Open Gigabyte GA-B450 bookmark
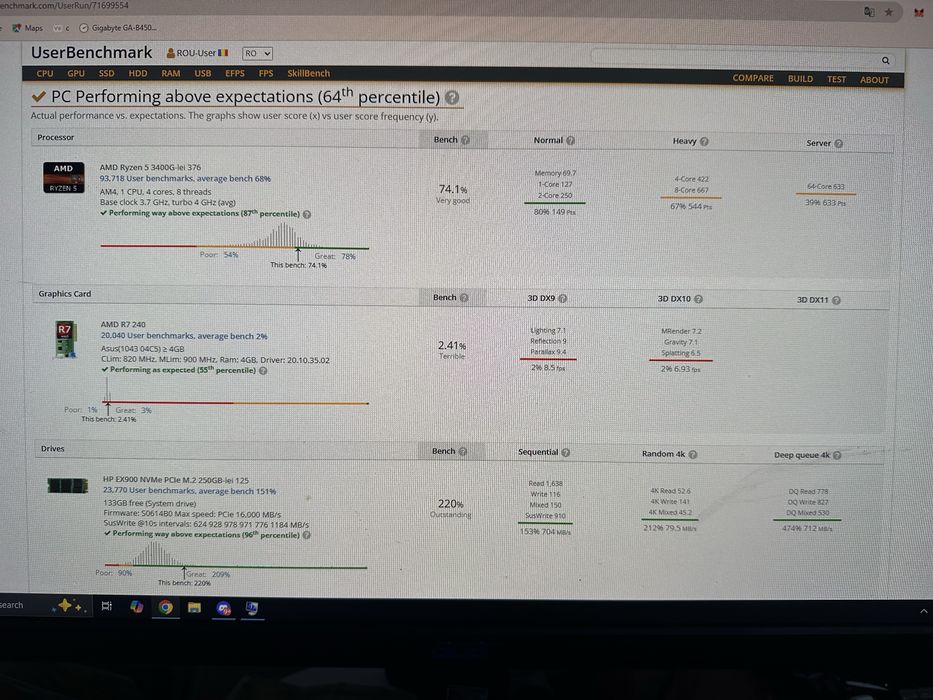This screenshot has height=700, width=933. pyautogui.click(x=118, y=27)
